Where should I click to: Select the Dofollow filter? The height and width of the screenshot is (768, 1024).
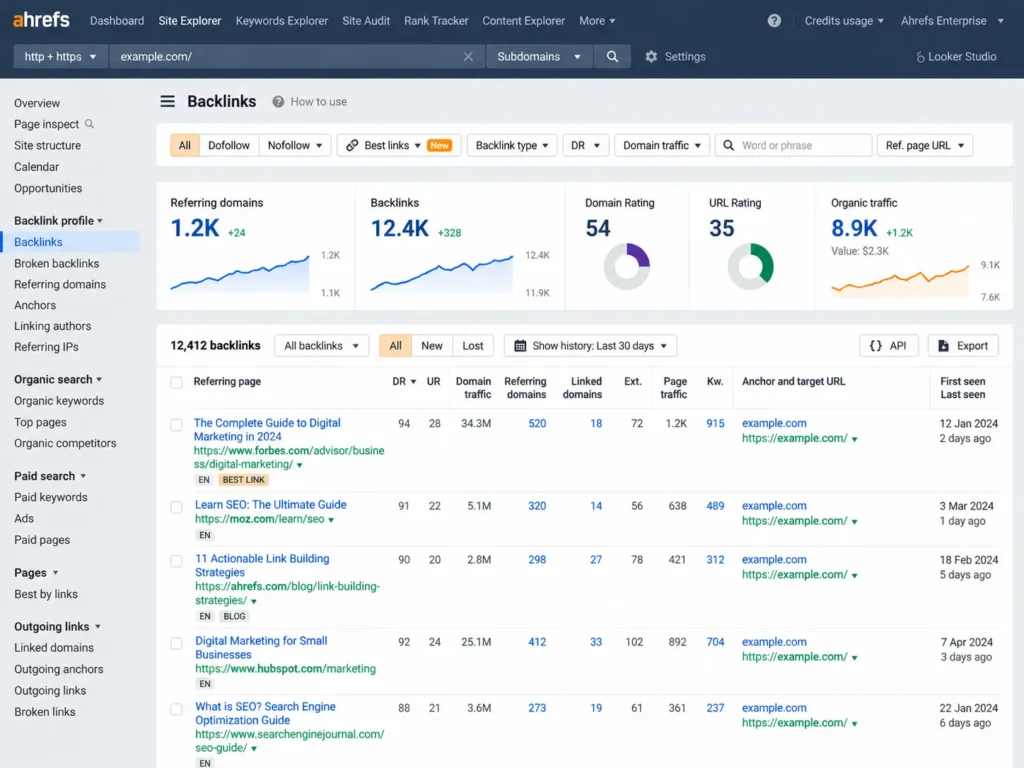pyautogui.click(x=229, y=145)
